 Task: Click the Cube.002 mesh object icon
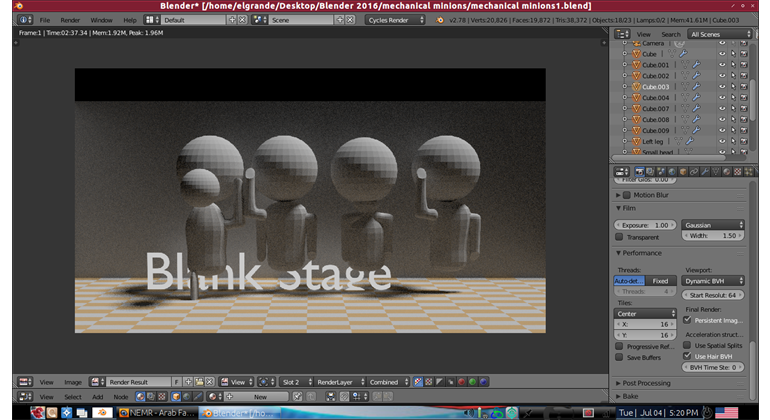(x=636, y=76)
